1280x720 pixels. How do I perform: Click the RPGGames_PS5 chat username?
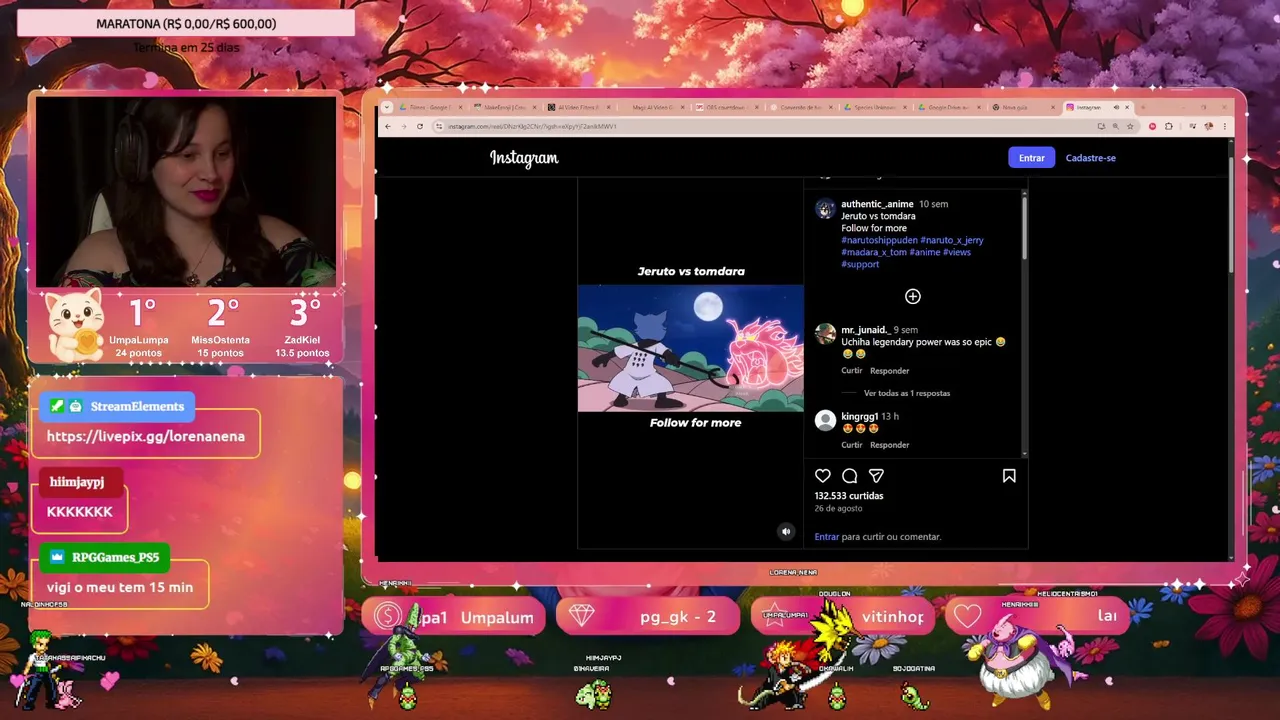point(115,557)
